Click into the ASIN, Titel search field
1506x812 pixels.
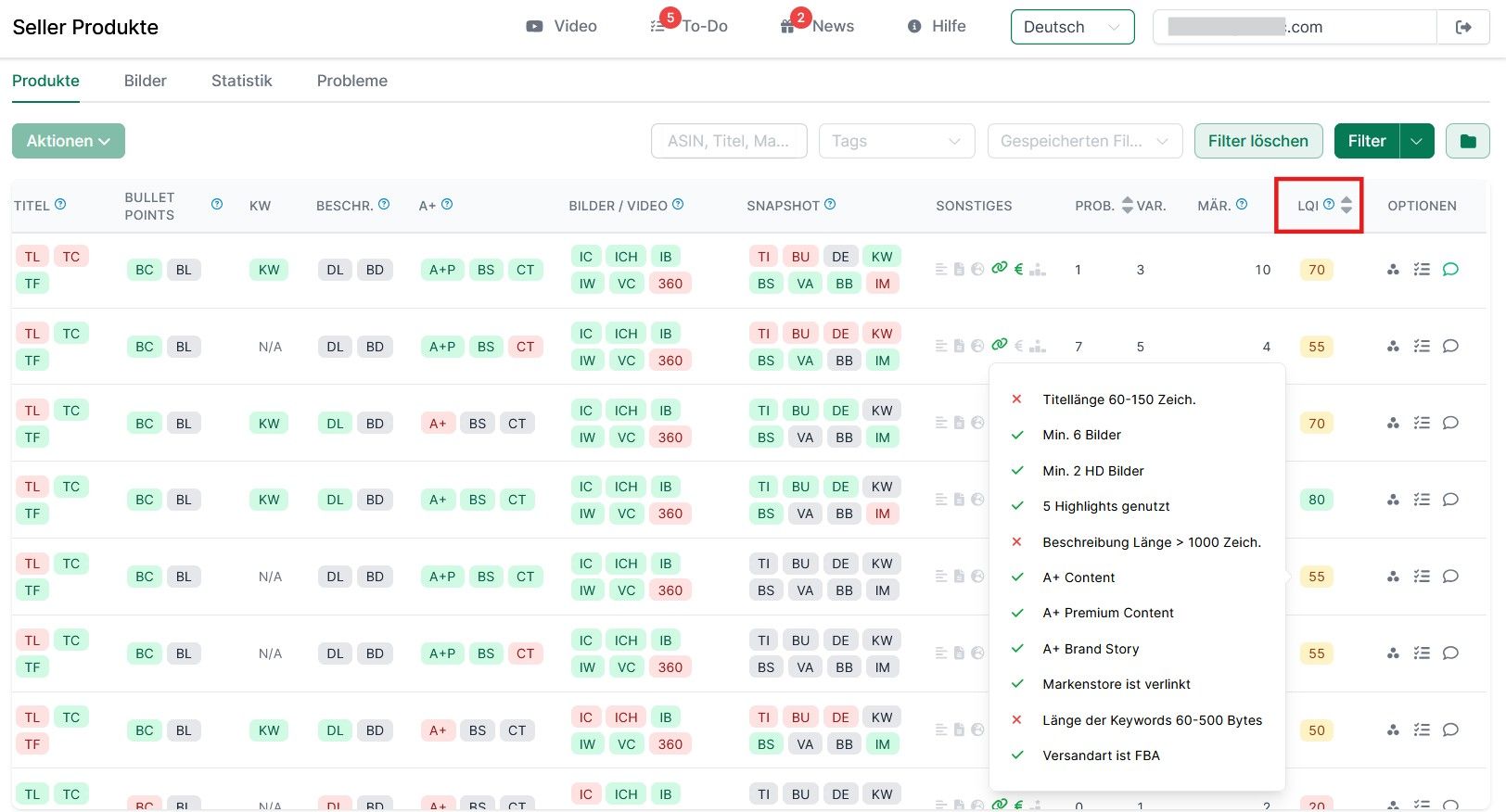[x=729, y=141]
